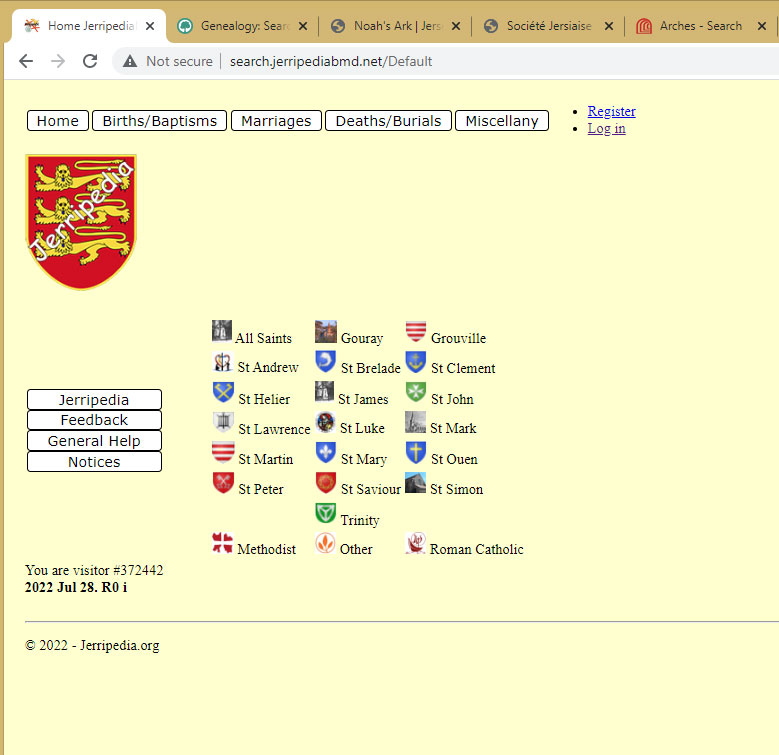
Task: Go back using the browser back arrow
Action: pos(26,61)
